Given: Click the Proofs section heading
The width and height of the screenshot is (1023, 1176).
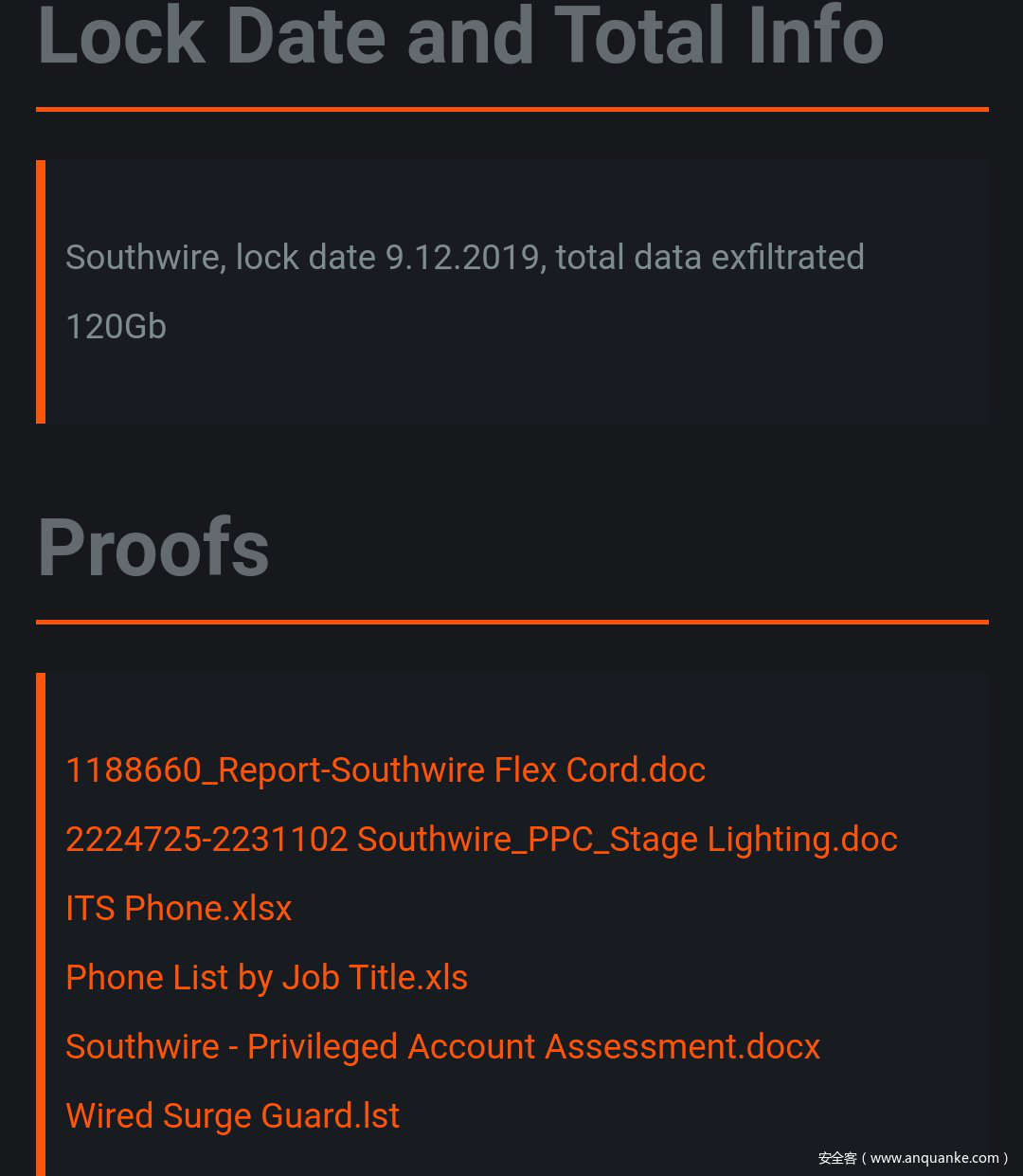Looking at the screenshot, I should click(x=153, y=548).
